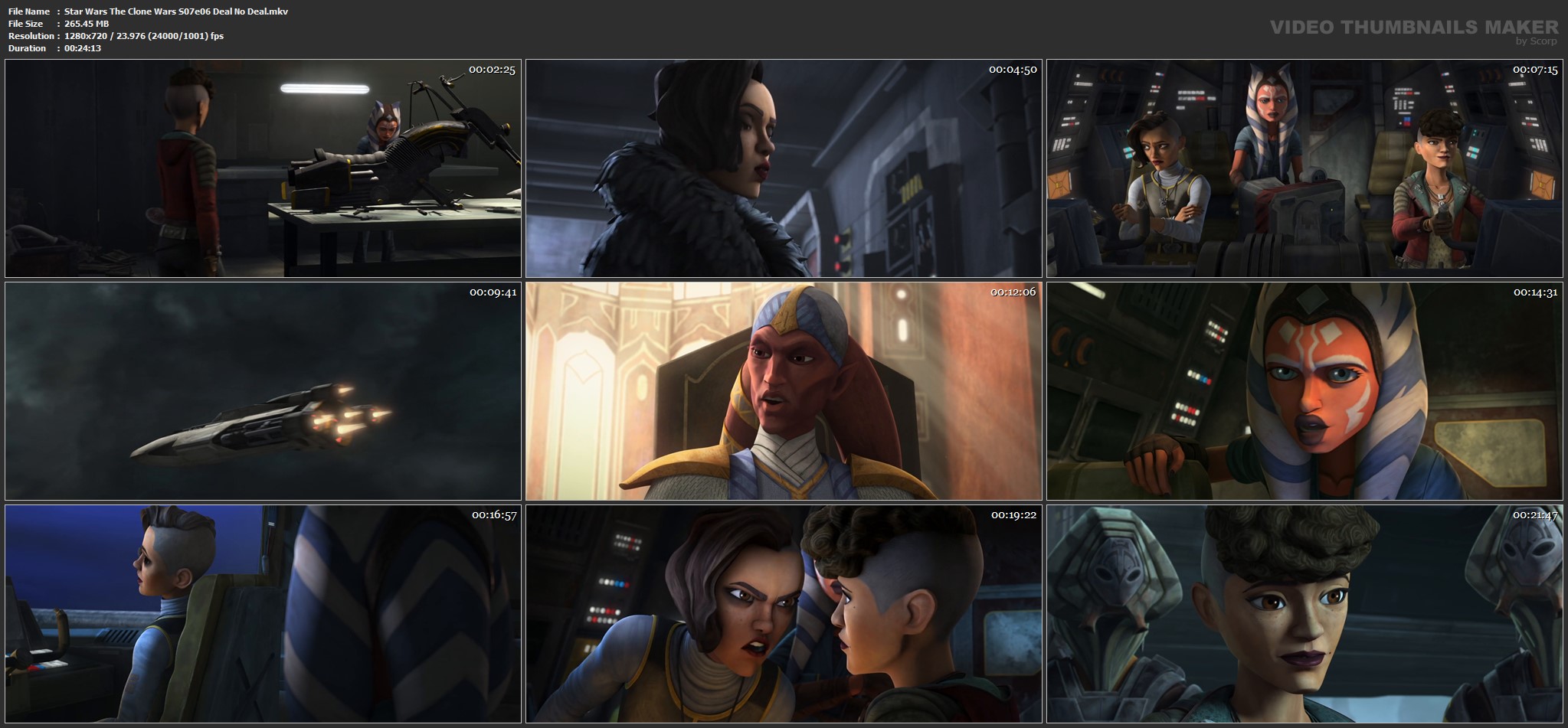Select the thumbnail at 00:02:25
Viewport: 1568px width, 728px height.
tap(263, 168)
